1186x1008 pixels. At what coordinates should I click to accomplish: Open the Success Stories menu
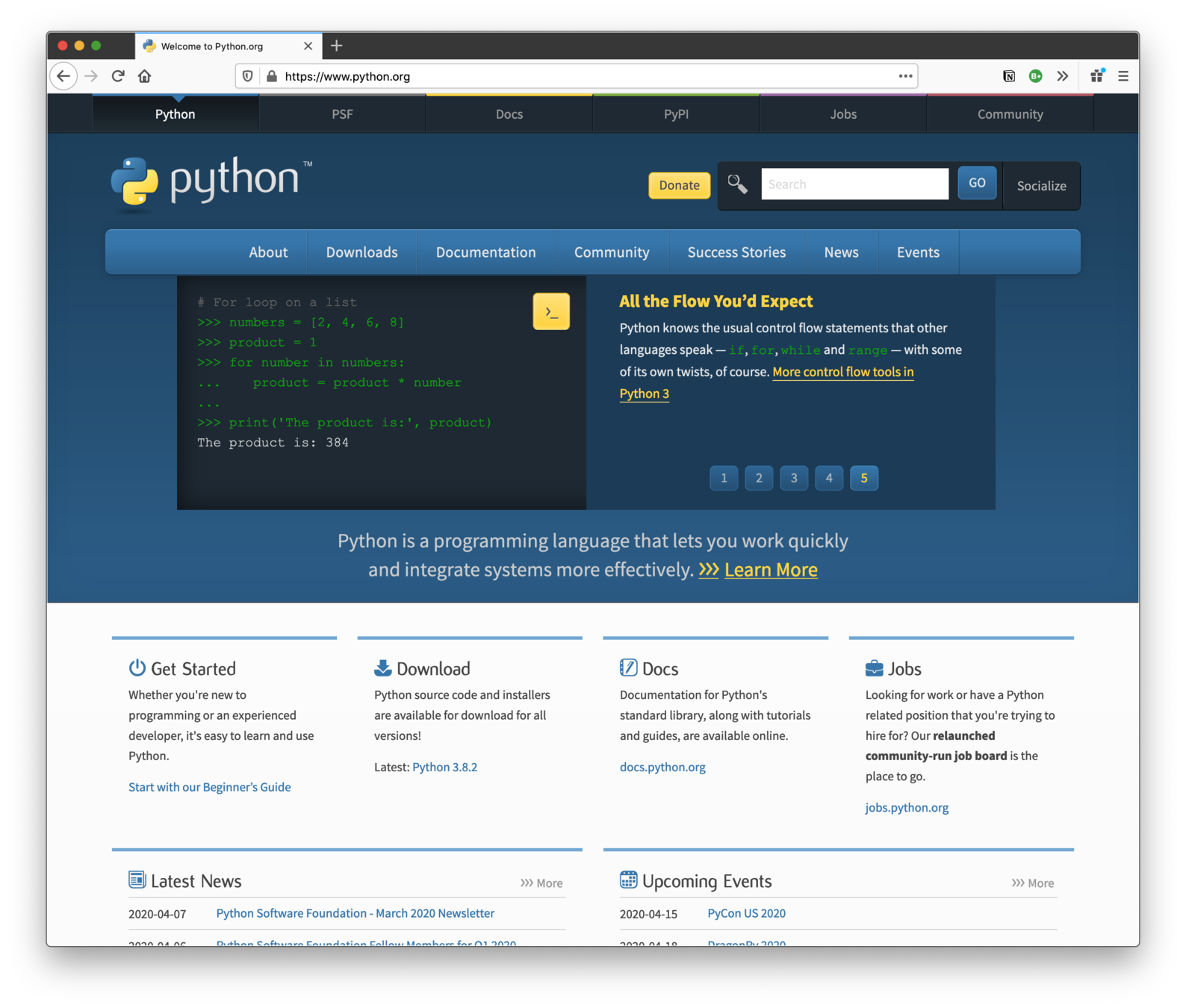pos(736,252)
